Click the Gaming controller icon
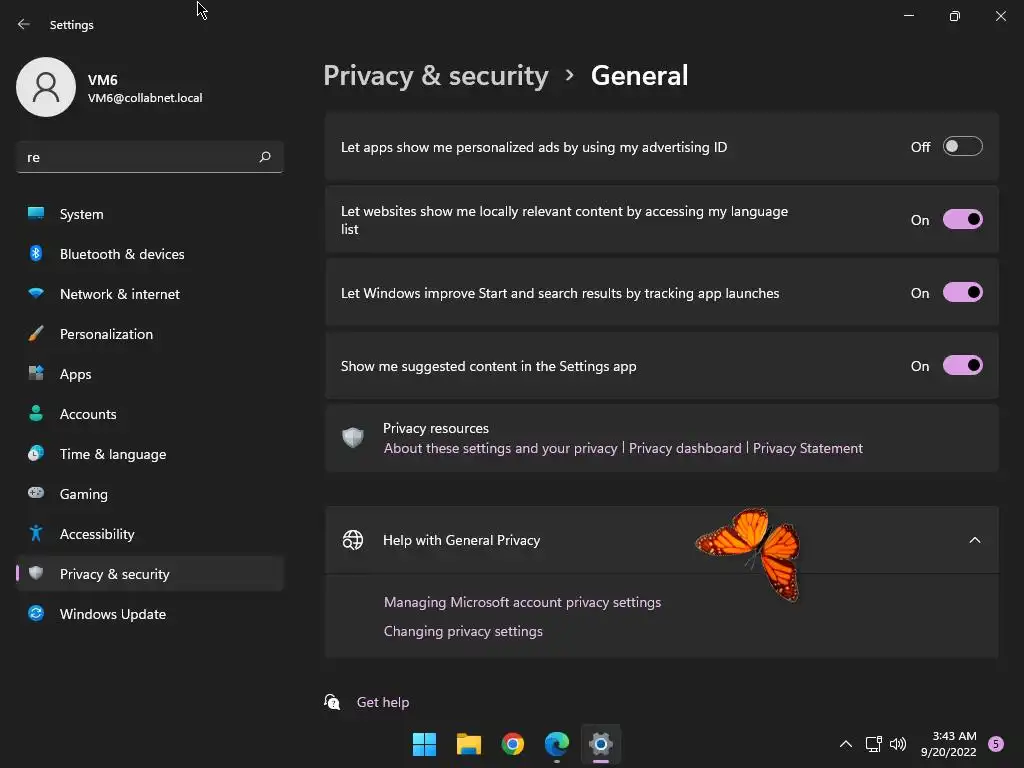The image size is (1024, 768). coord(36,494)
